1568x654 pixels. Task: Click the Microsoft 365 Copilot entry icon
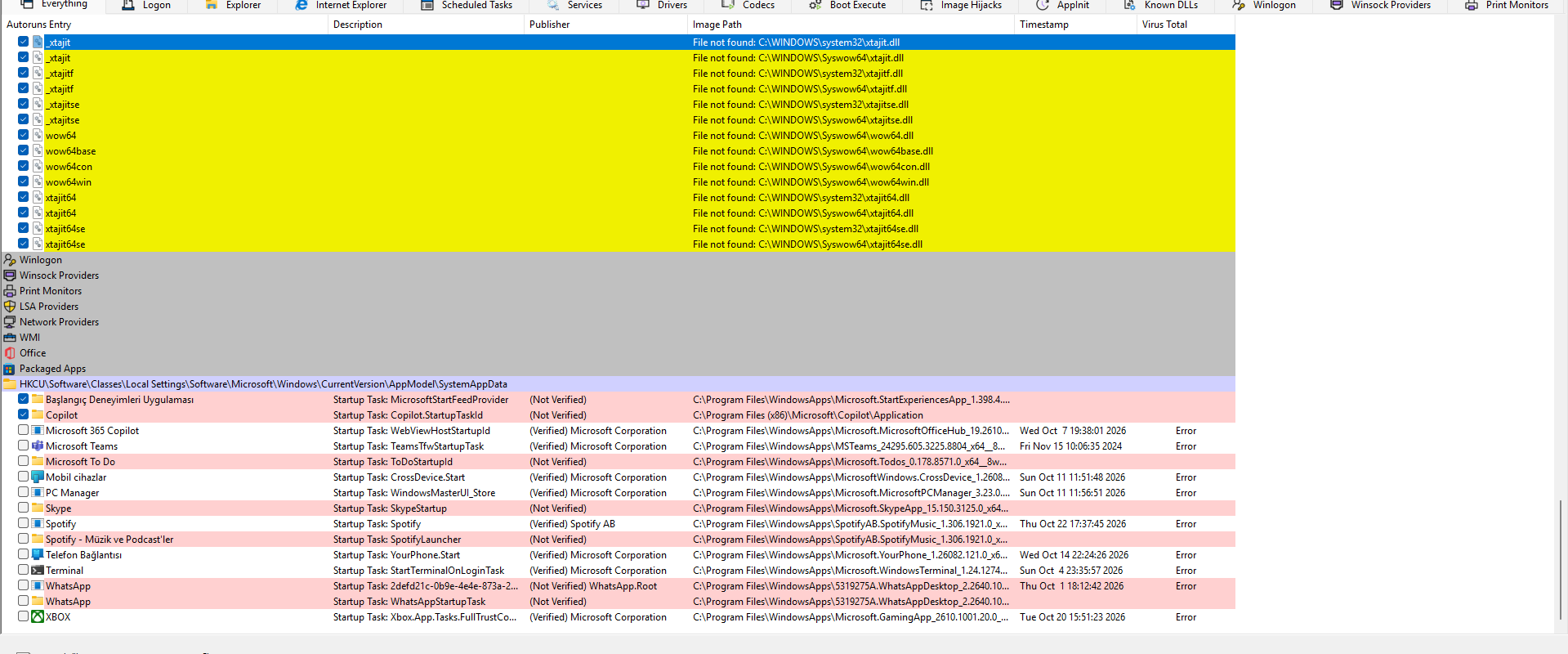tap(38, 431)
